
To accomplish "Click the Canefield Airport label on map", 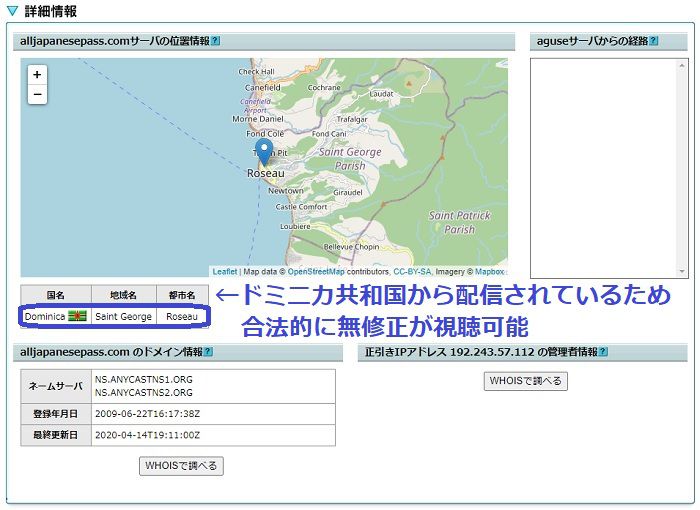I will click(256, 106).
